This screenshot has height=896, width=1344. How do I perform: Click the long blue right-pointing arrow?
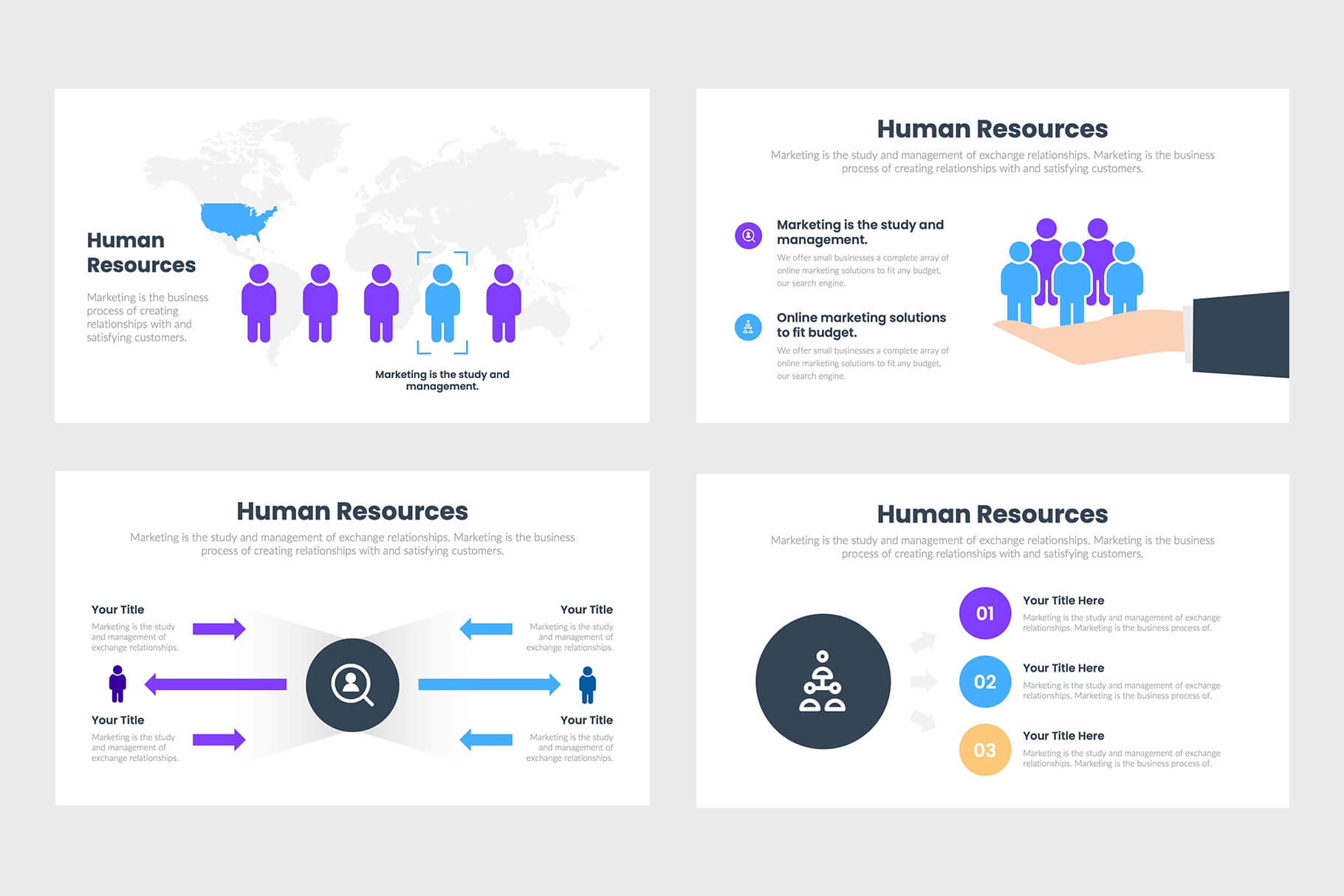(489, 684)
